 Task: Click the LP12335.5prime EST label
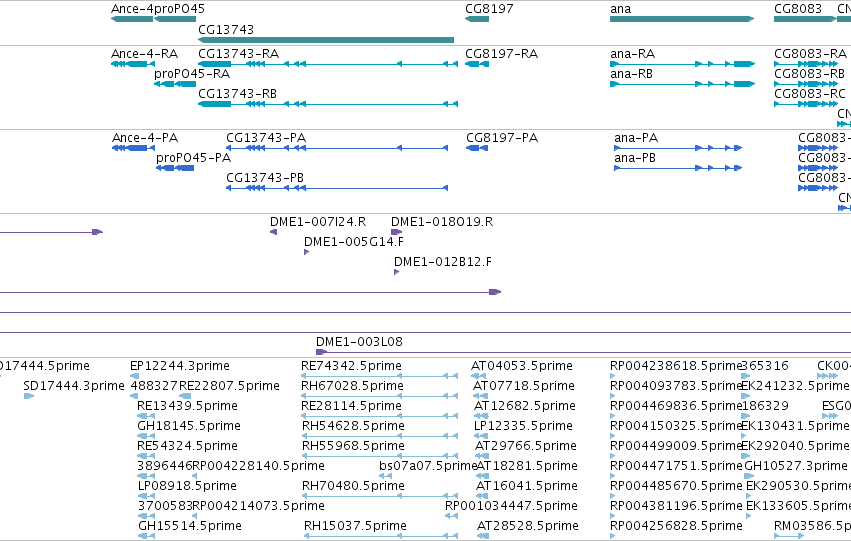[523, 426]
